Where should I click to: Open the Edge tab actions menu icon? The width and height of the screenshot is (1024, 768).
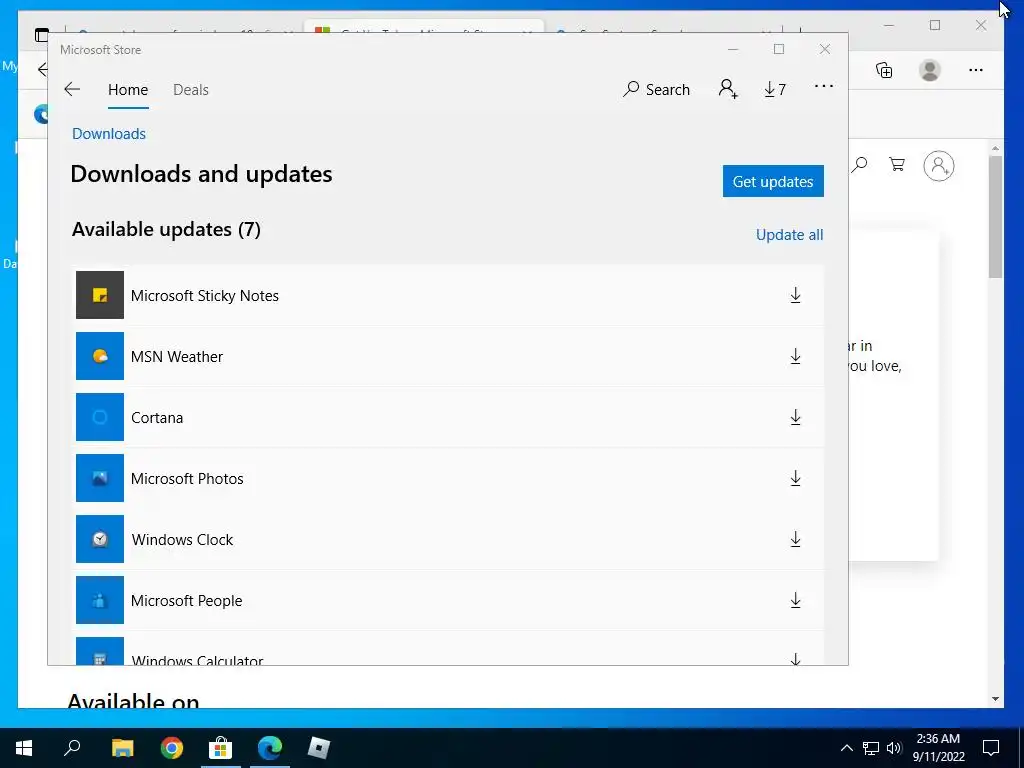(41, 35)
